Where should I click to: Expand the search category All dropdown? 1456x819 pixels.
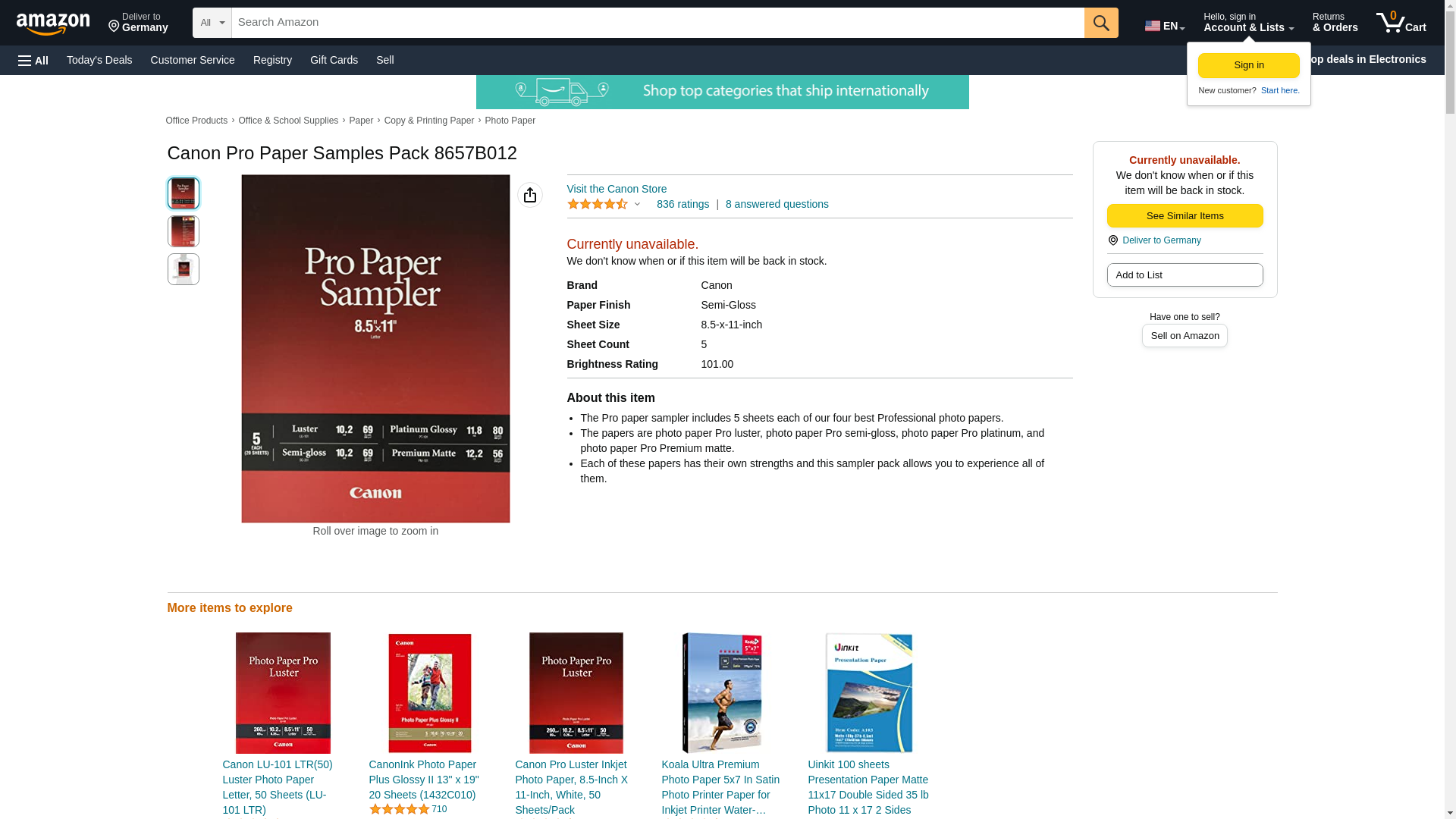click(x=212, y=23)
